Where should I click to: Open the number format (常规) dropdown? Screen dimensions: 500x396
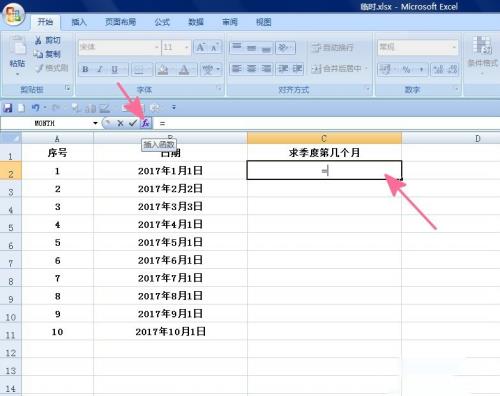point(454,47)
